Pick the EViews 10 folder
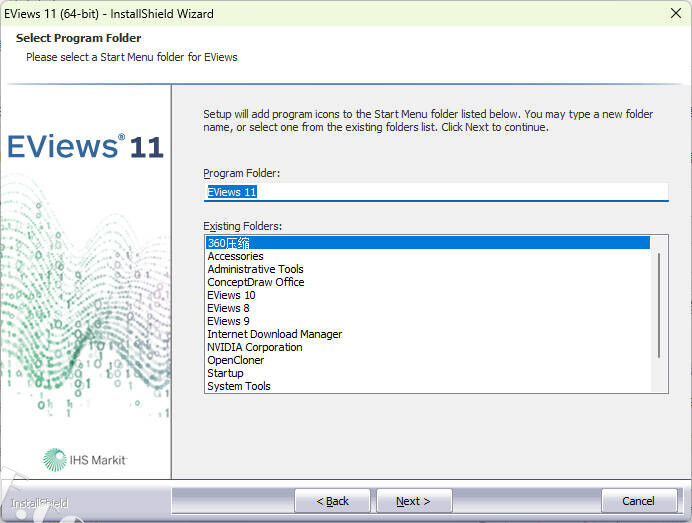The height and width of the screenshot is (523, 692). point(231,295)
